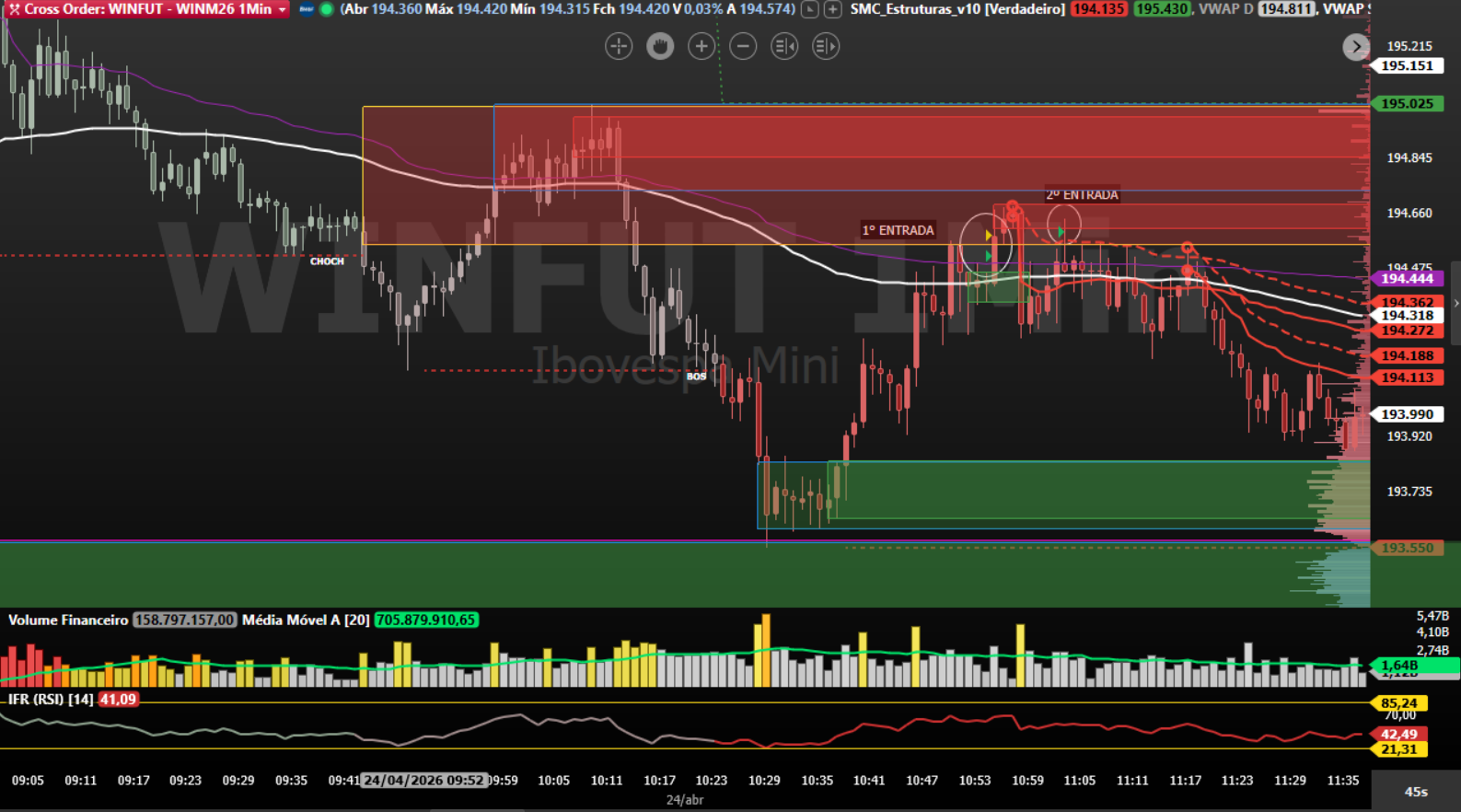Image resolution: width=1461 pixels, height=812 pixels.
Task: Click the 2º ENTRADA annotation label
Action: tap(1082, 195)
